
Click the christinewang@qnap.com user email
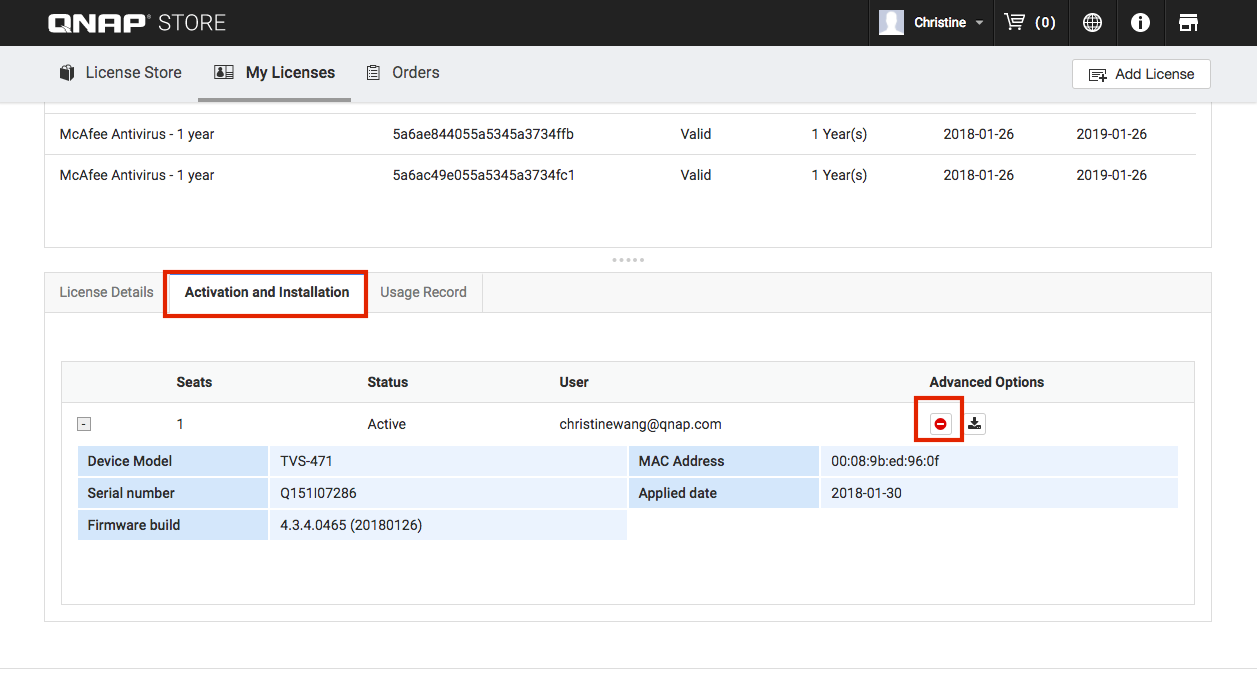click(640, 424)
